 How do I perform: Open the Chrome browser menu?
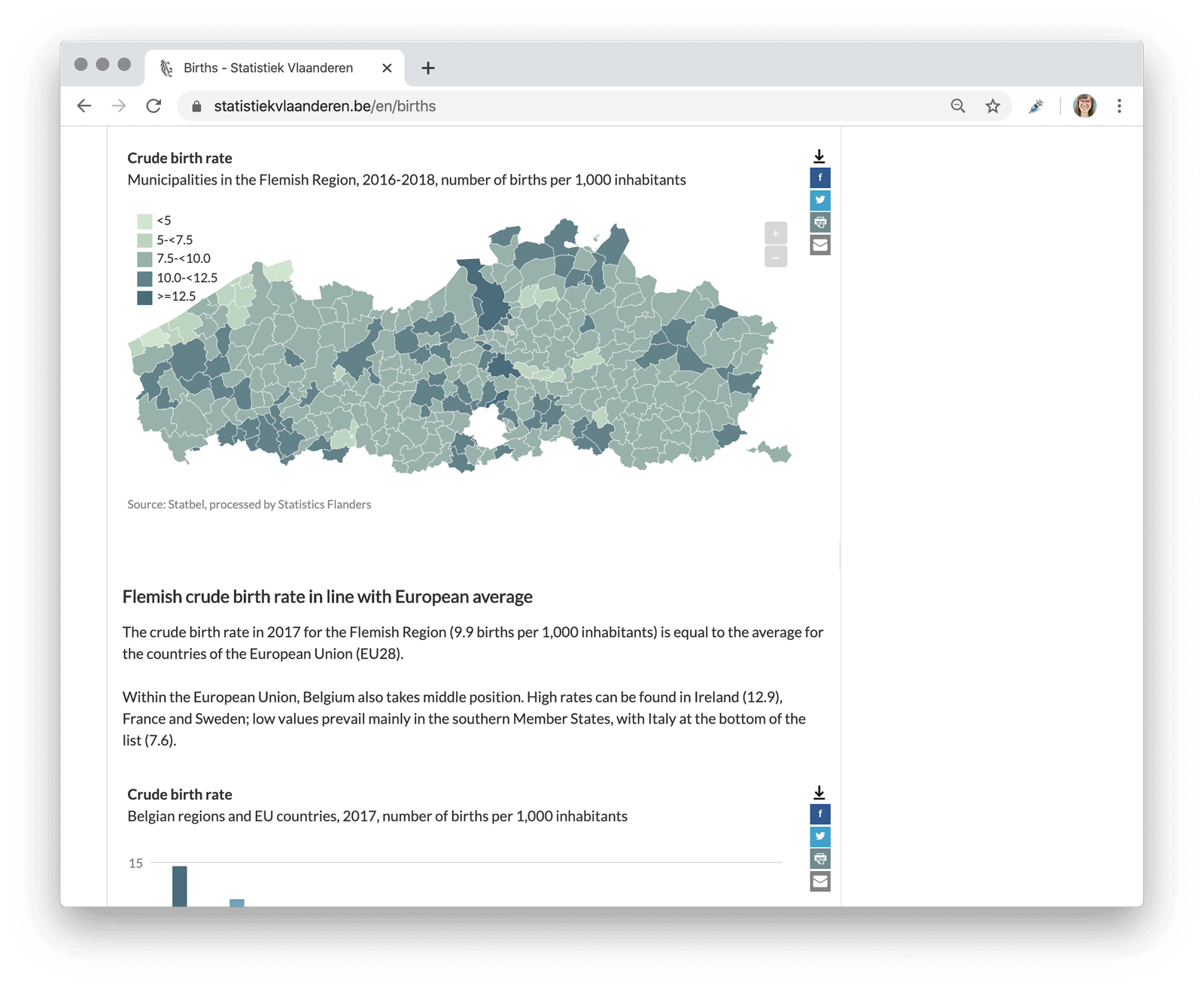(x=1119, y=106)
